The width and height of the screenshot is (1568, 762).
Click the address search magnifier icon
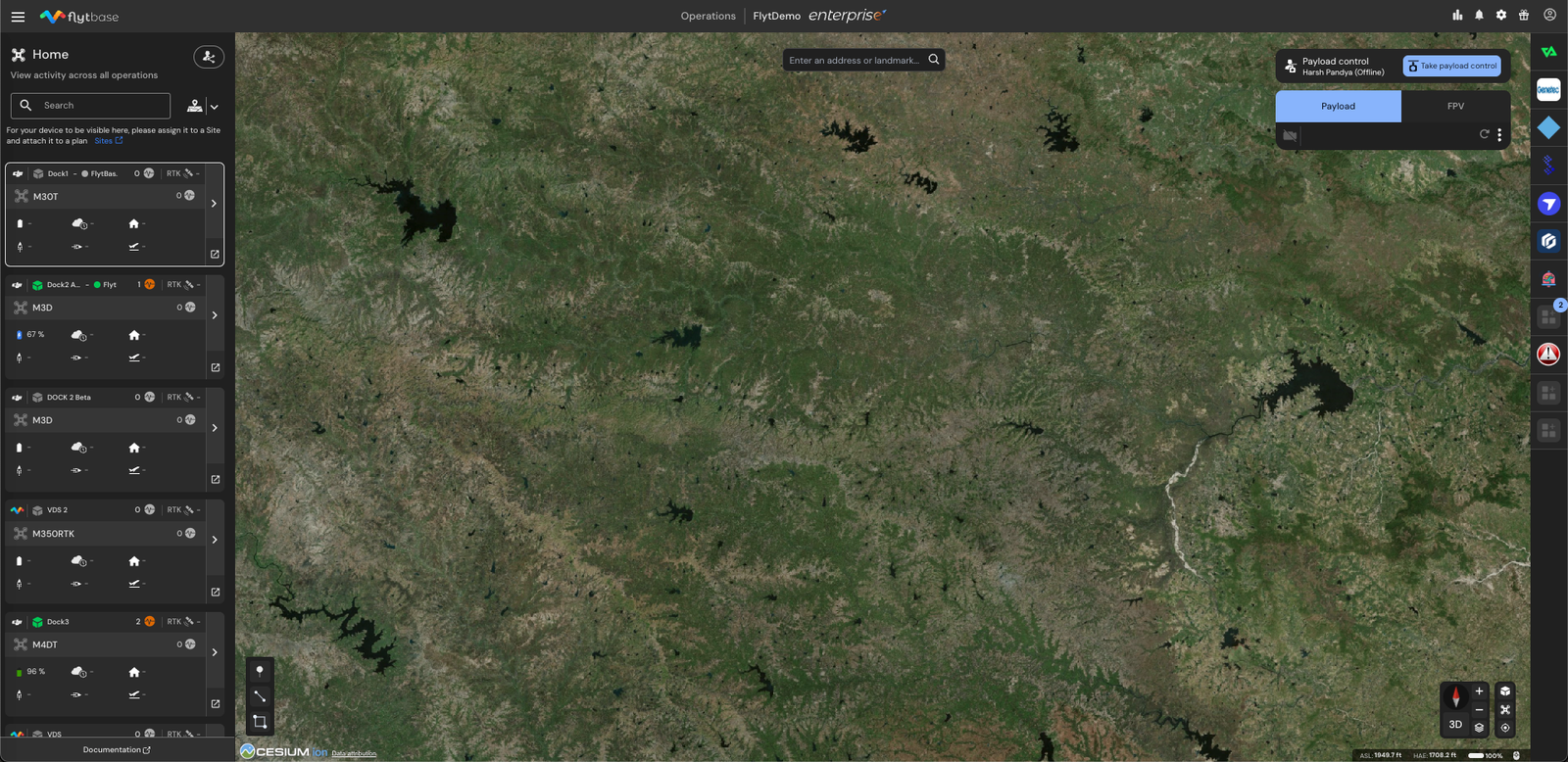(934, 60)
